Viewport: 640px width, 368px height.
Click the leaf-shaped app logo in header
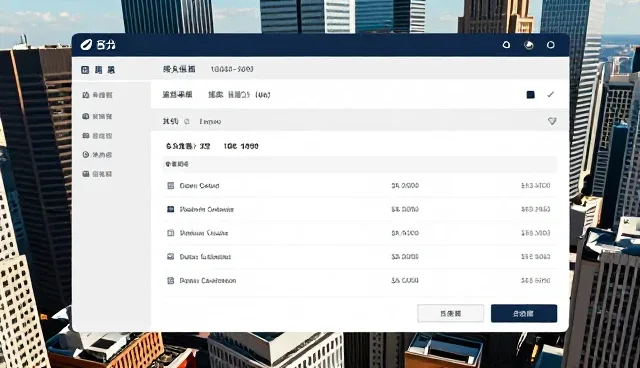coord(86,44)
